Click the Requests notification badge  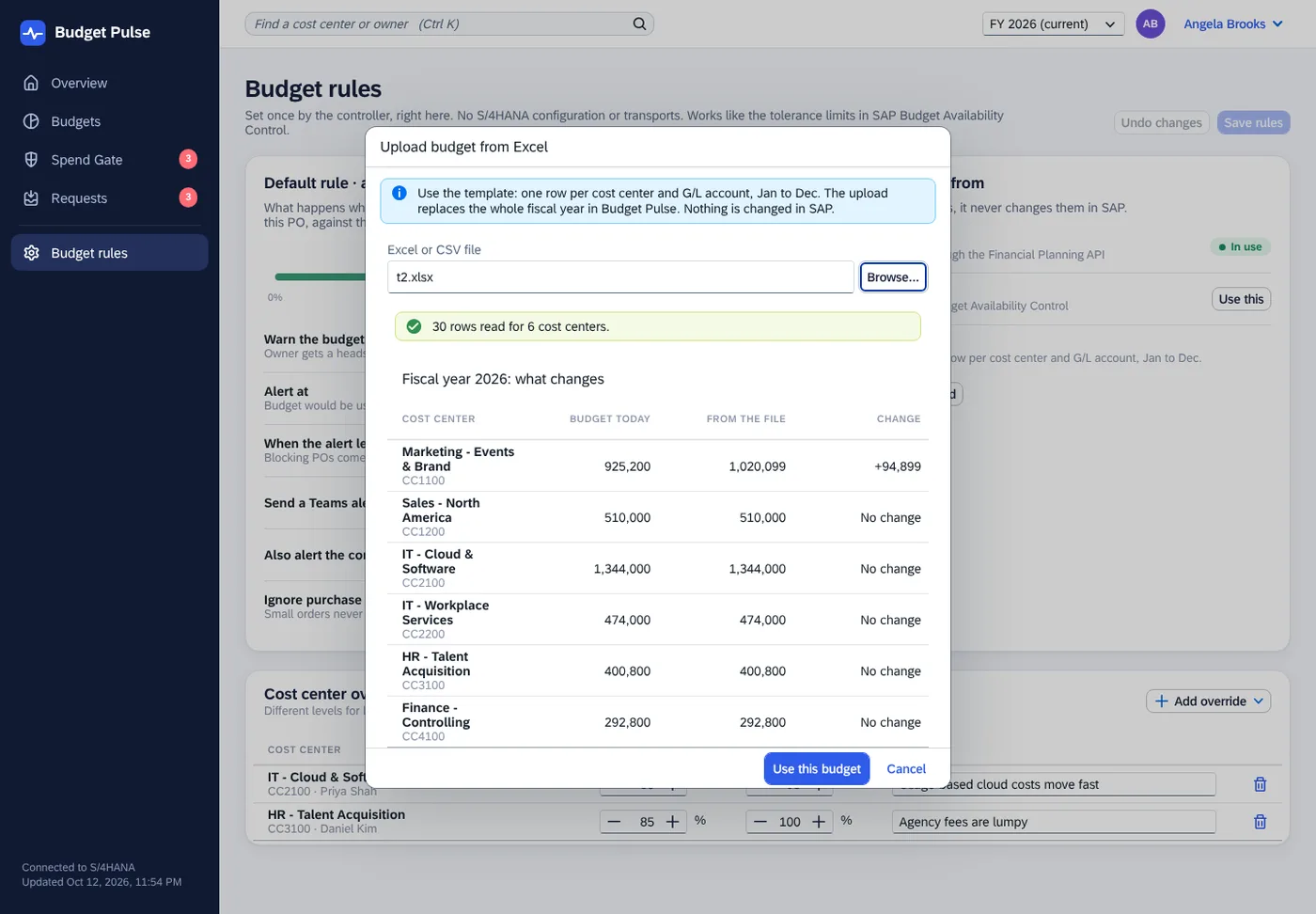coord(188,197)
